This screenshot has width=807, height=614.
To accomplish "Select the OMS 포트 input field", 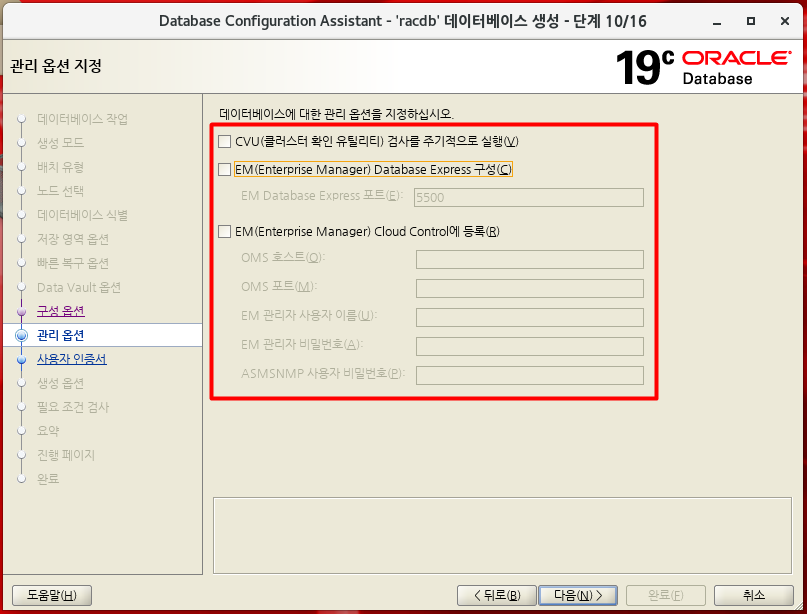I will coord(530,288).
